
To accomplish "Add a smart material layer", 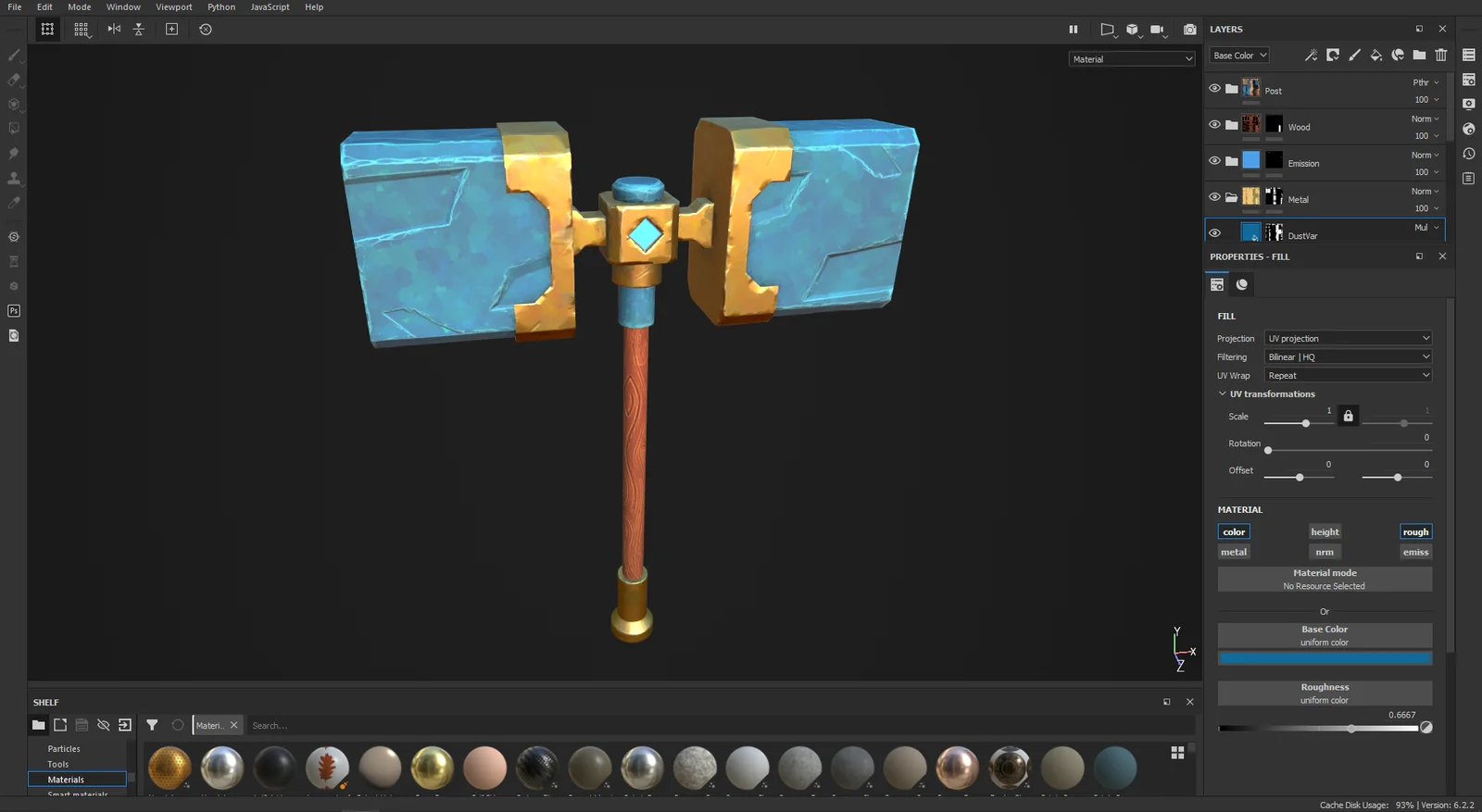I will click(x=1398, y=56).
